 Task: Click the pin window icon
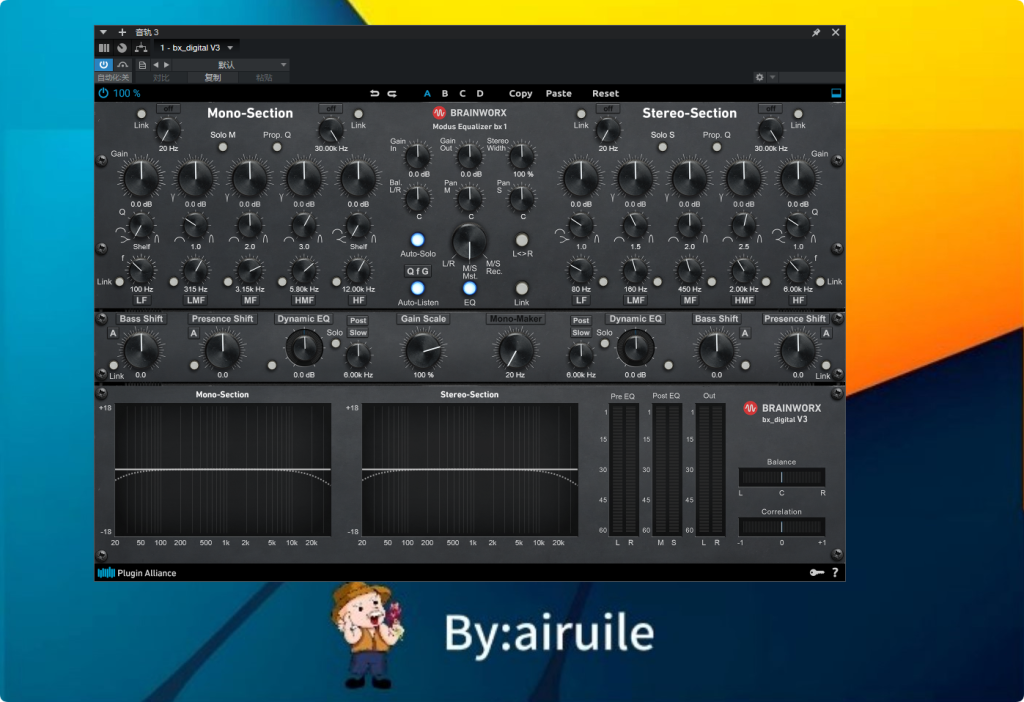point(816,32)
